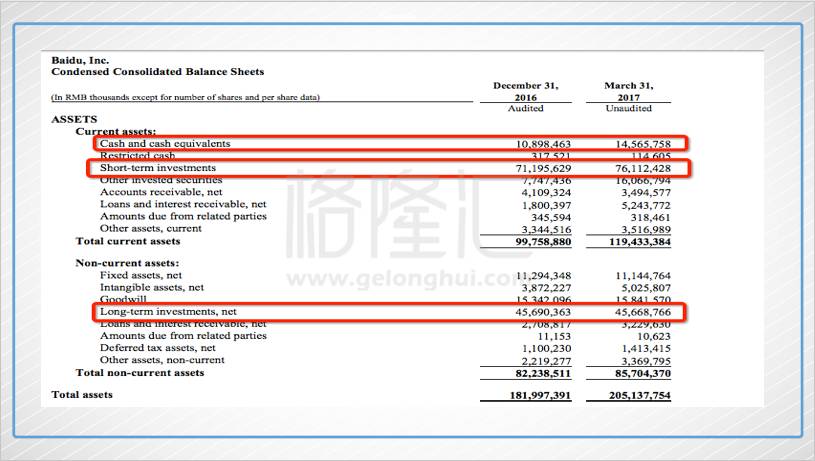
Task: Select value 345,594
Action: click(551, 217)
